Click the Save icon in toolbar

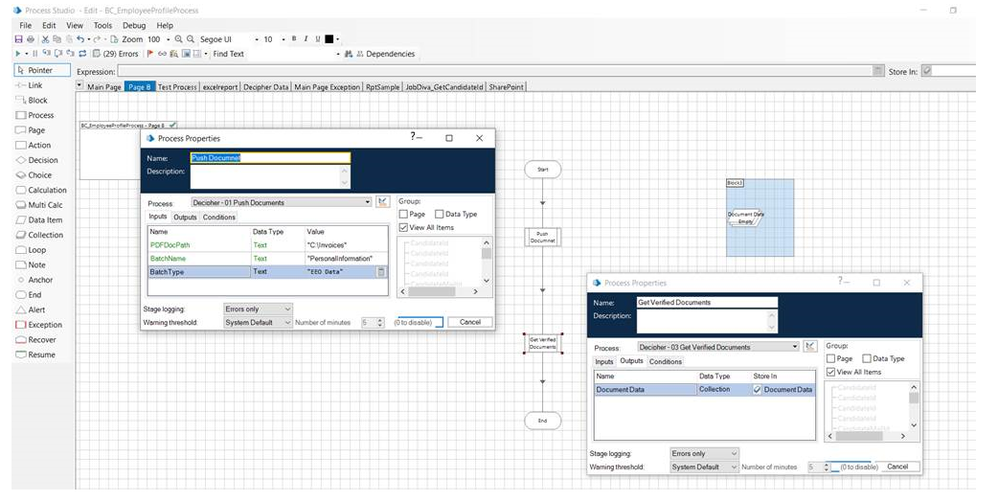click(x=18, y=39)
